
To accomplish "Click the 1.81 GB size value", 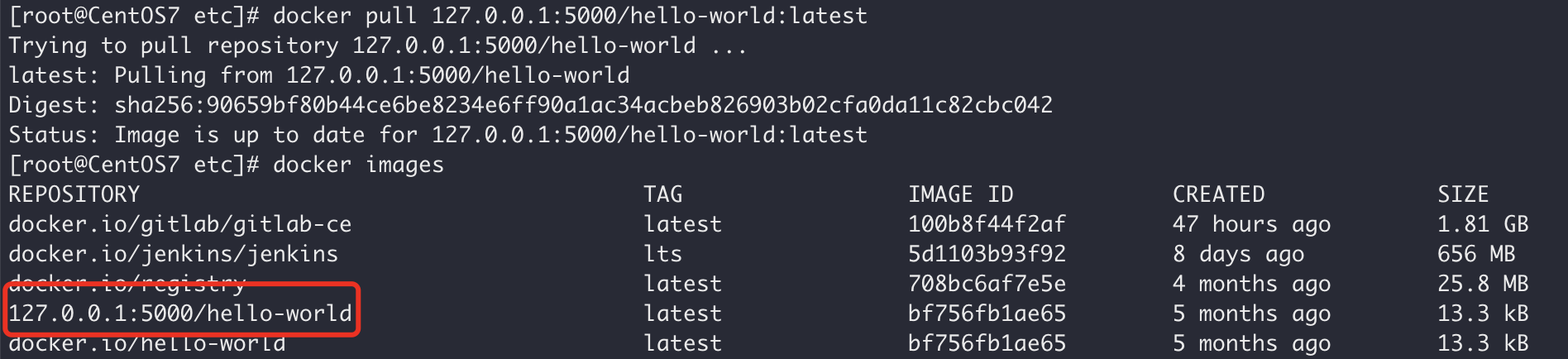I will tap(1483, 224).
